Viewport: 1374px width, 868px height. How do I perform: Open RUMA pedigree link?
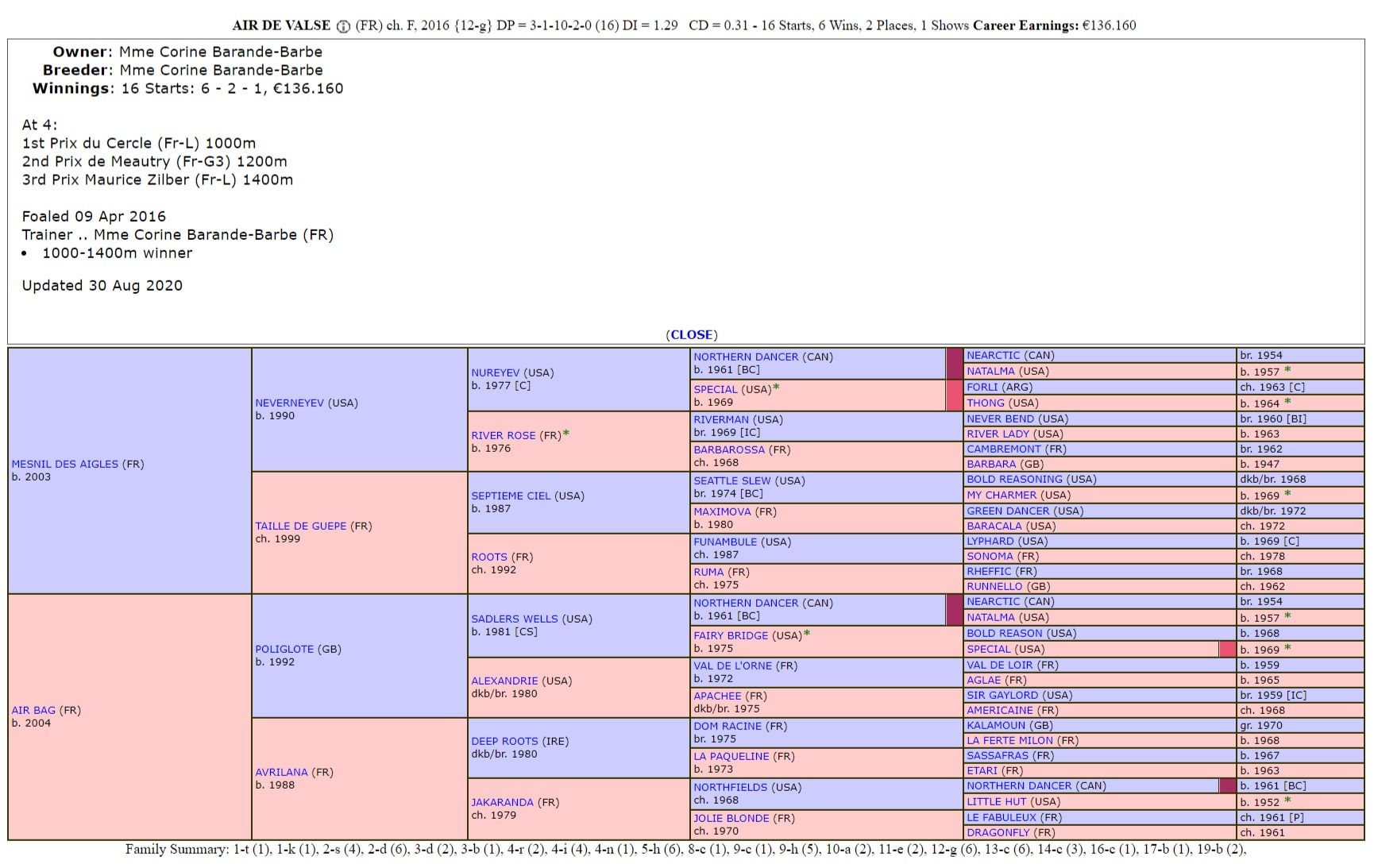[709, 572]
